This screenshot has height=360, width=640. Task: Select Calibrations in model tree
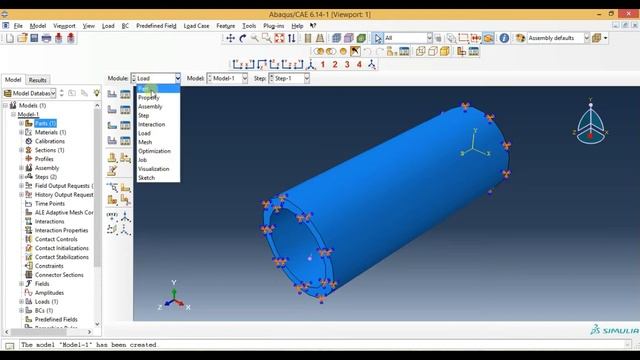point(50,141)
